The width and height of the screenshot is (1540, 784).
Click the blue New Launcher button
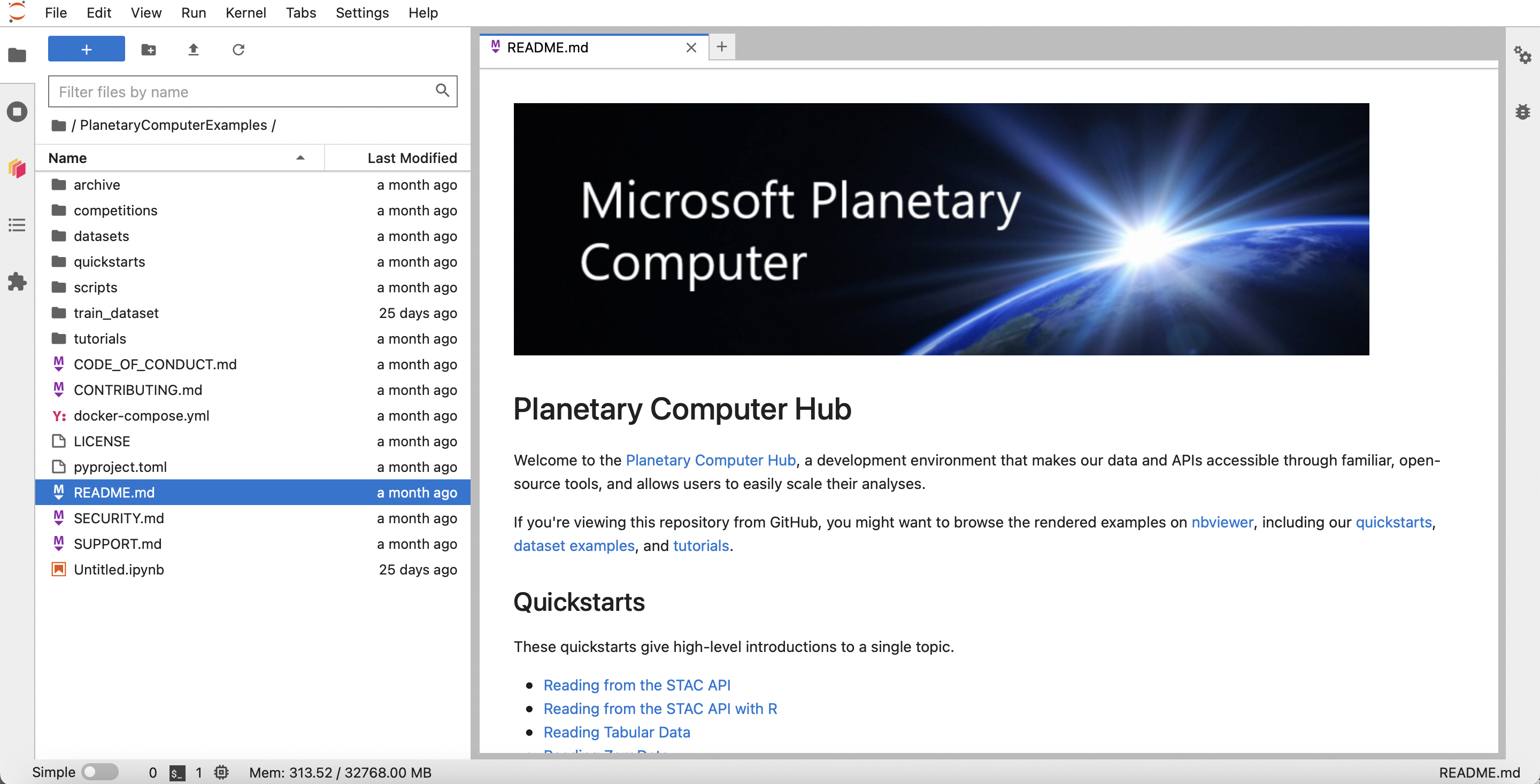click(86, 49)
